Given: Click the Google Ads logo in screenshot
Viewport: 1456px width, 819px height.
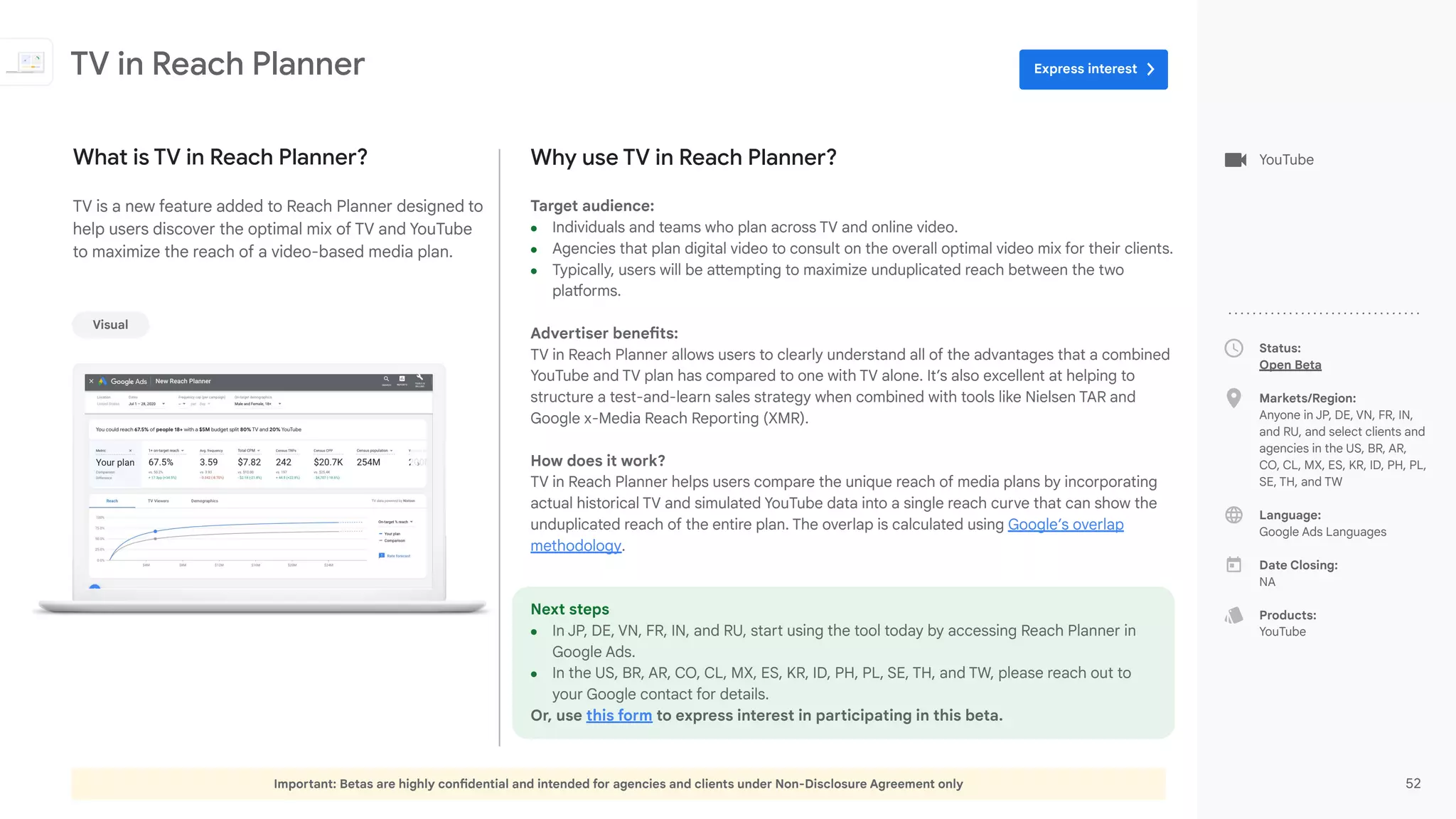Looking at the screenshot, I should (103, 382).
